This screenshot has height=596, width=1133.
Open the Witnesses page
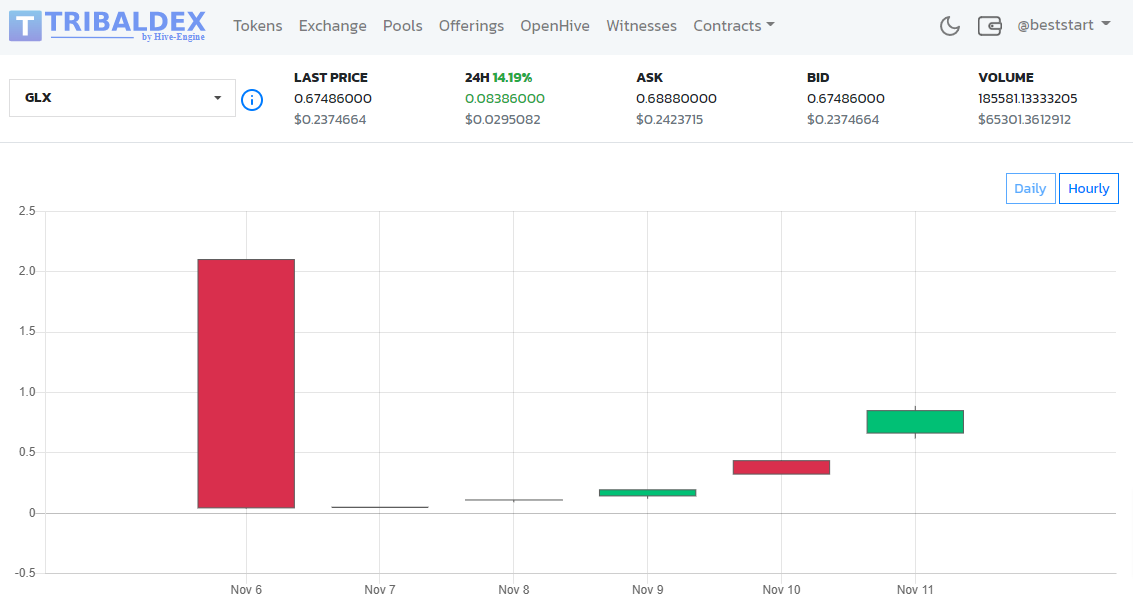[641, 25]
